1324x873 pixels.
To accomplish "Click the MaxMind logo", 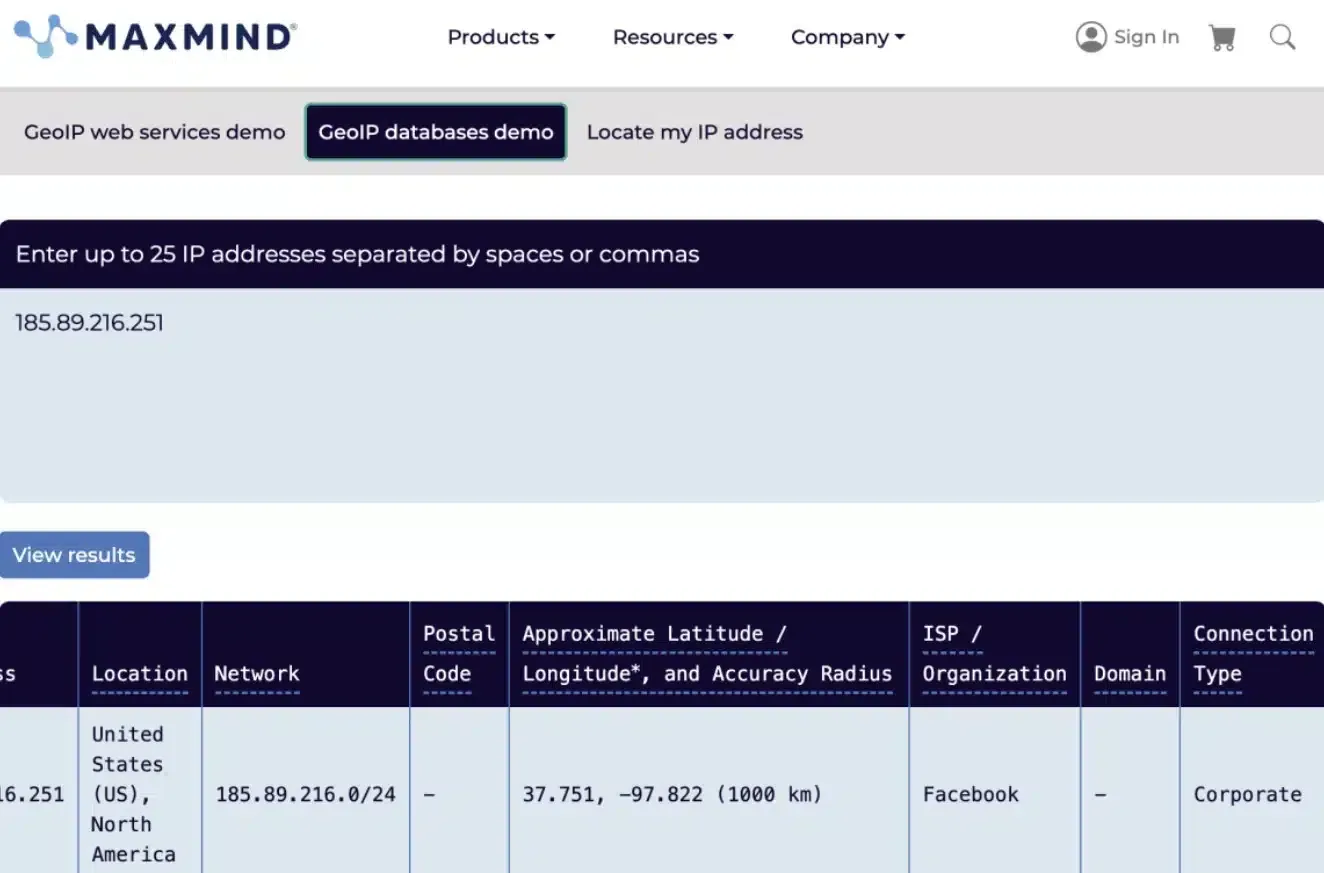I will tap(155, 37).
